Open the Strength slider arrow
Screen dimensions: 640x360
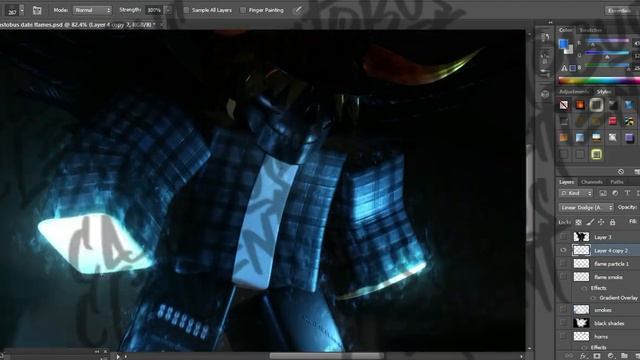tap(168, 10)
